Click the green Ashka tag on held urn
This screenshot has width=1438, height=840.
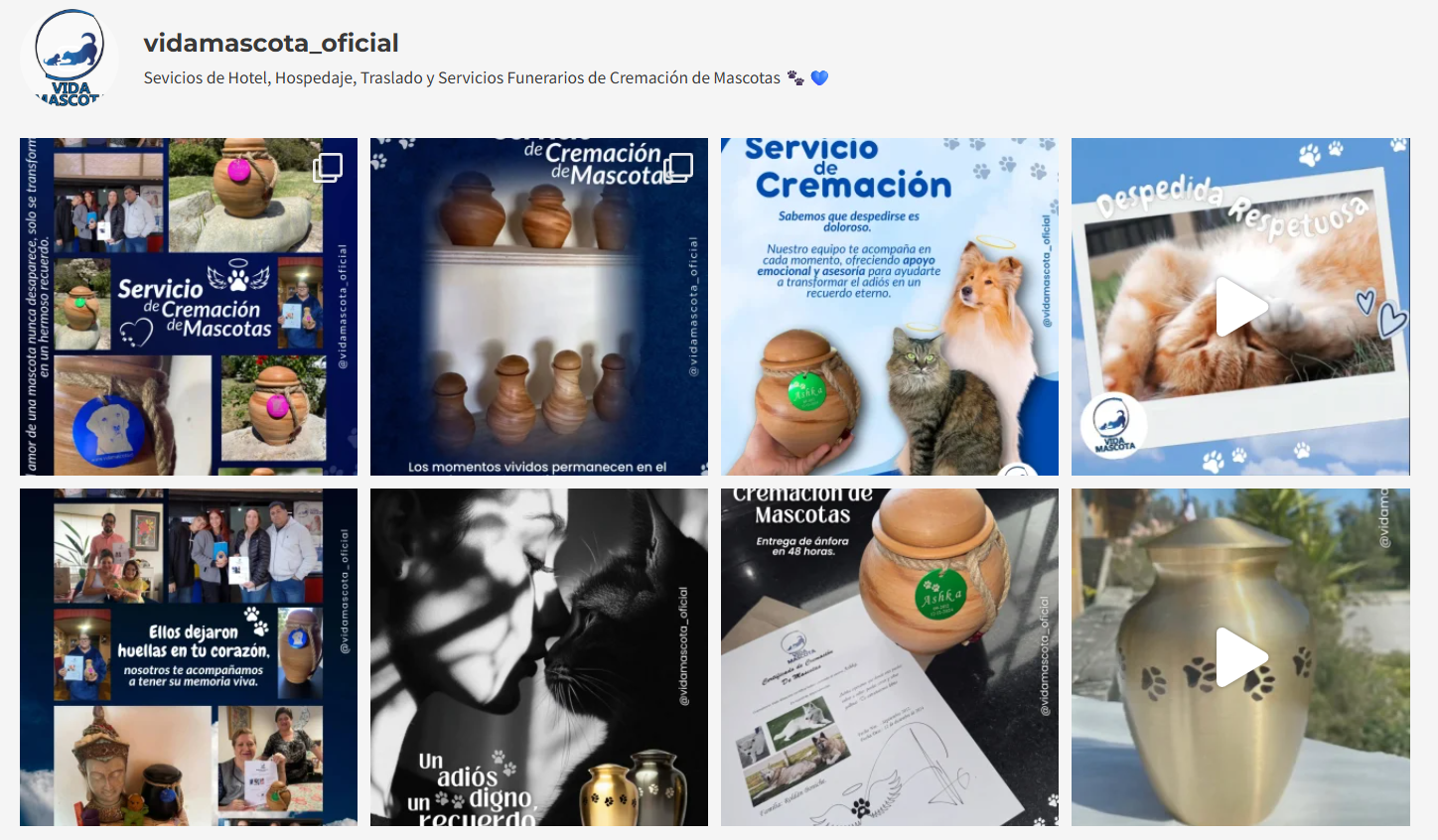[x=807, y=391]
